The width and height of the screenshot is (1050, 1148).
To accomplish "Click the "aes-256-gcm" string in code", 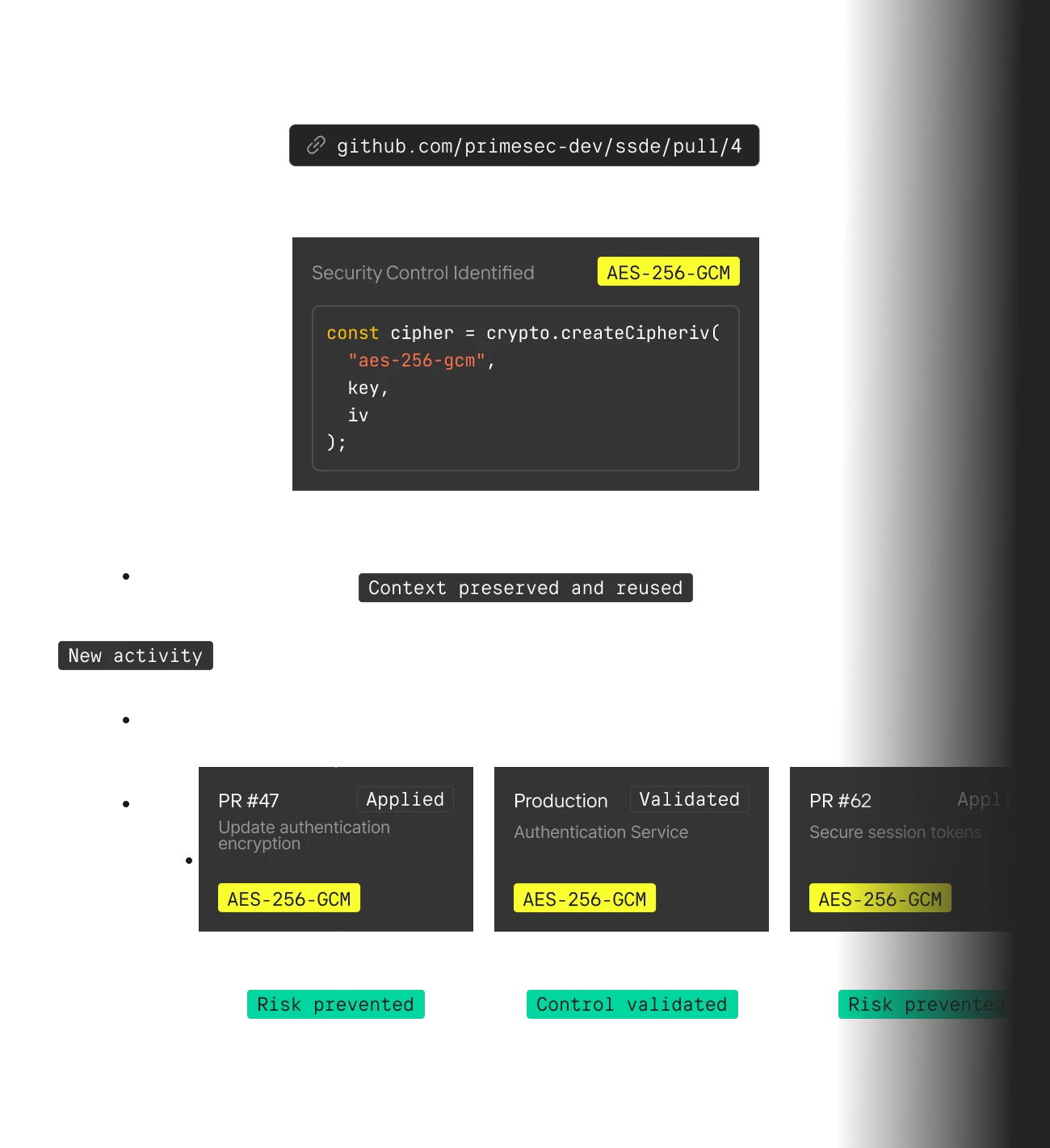I will [417, 361].
